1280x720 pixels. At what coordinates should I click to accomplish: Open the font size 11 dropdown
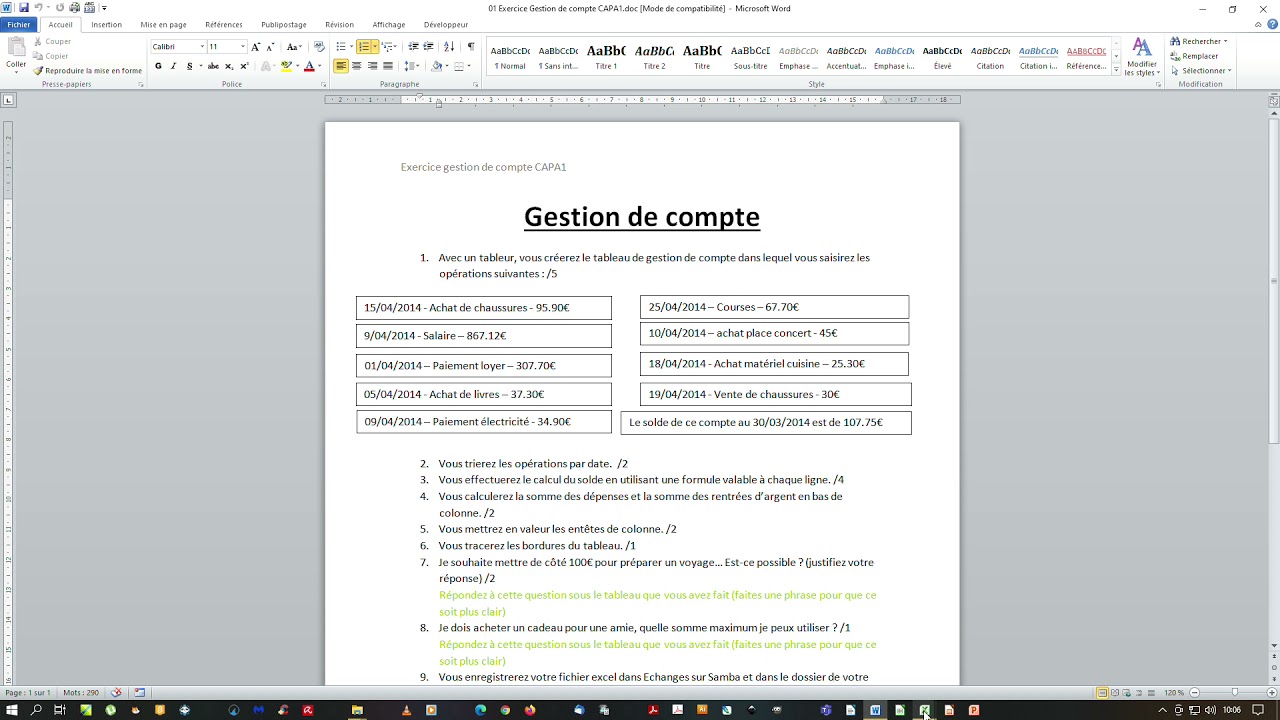click(242, 47)
